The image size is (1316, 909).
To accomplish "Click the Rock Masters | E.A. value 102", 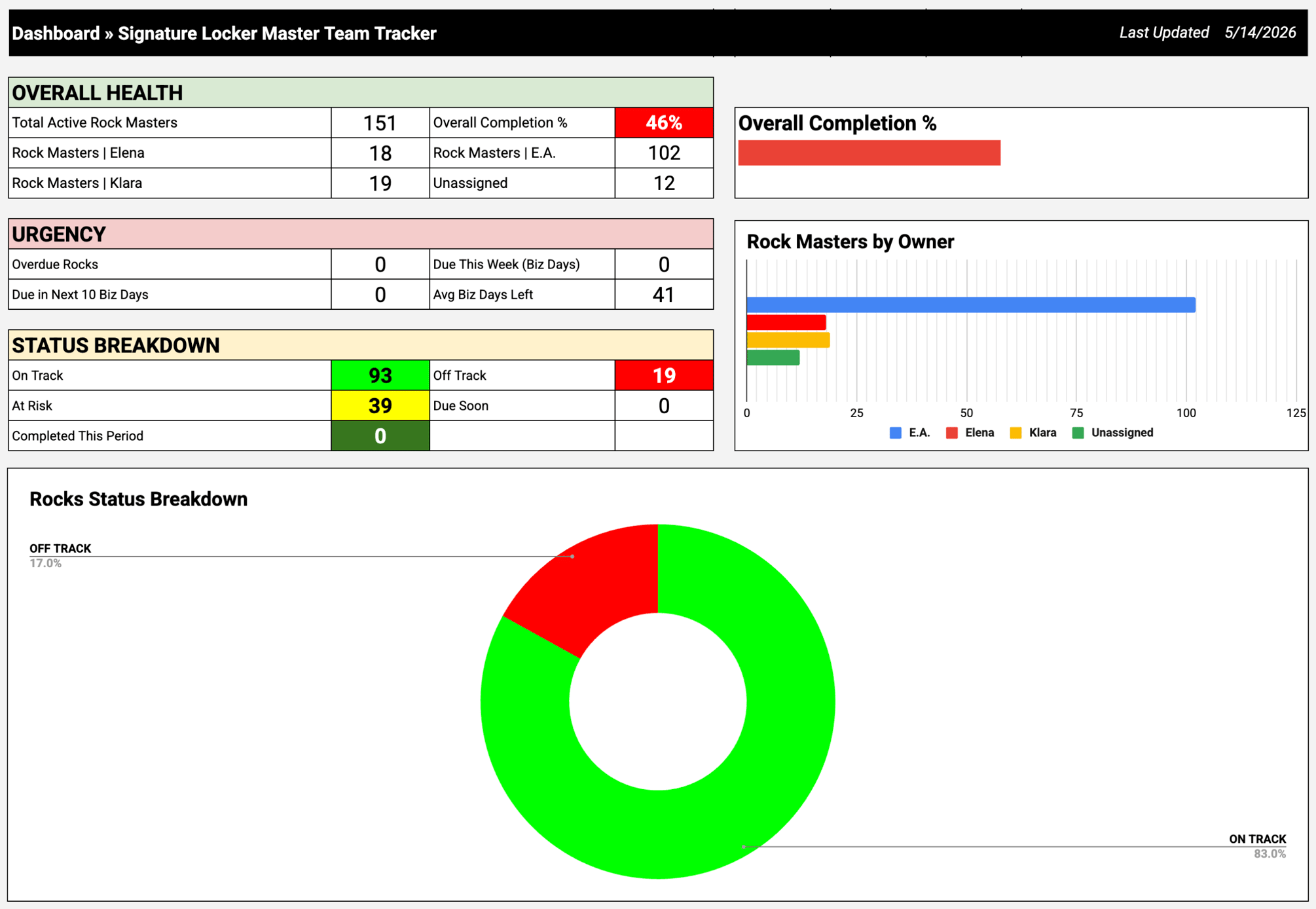I will (x=664, y=153).
